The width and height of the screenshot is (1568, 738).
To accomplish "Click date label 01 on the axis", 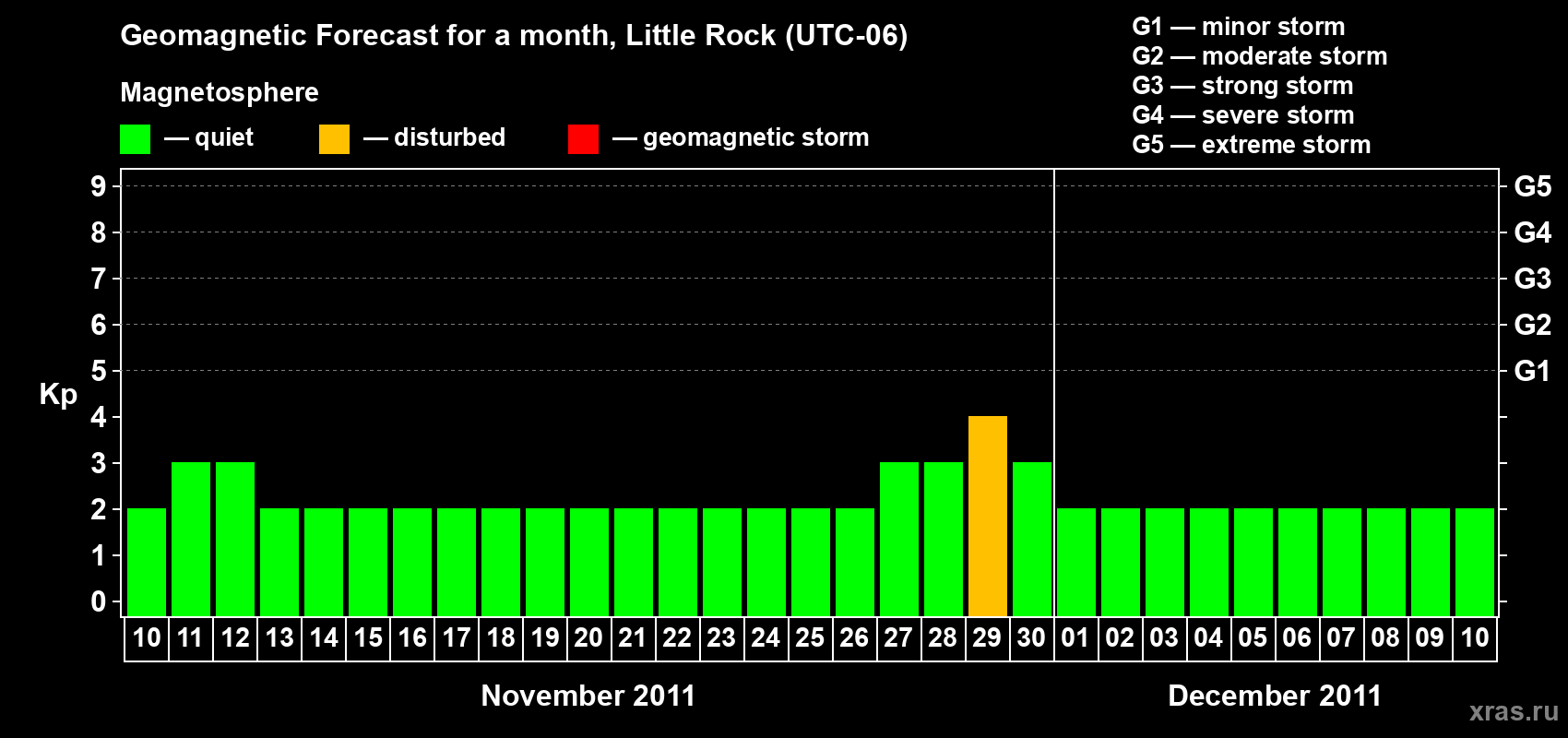I will pos(1075,637).
